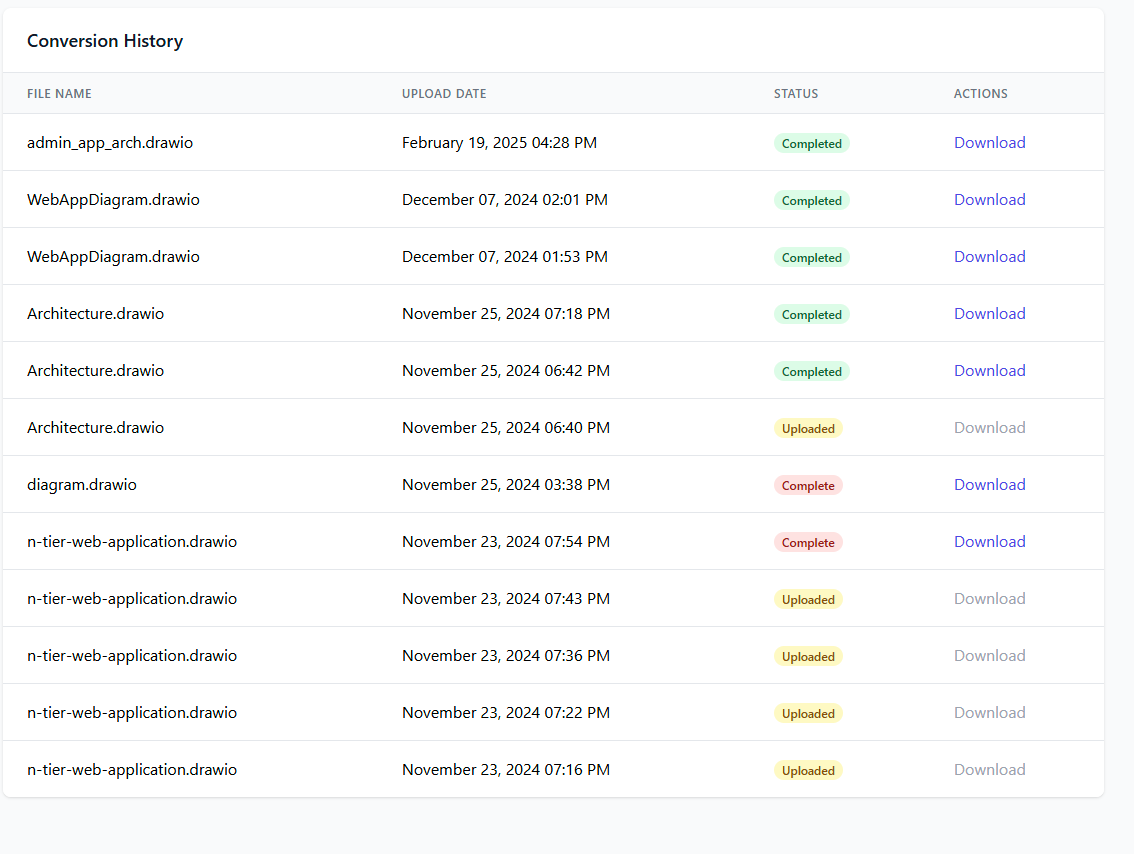This screenshot has height=854, width=1134.
Task: Click Uploaded badge in November 23 07:22 PM row
Action: tap(809, 714)
